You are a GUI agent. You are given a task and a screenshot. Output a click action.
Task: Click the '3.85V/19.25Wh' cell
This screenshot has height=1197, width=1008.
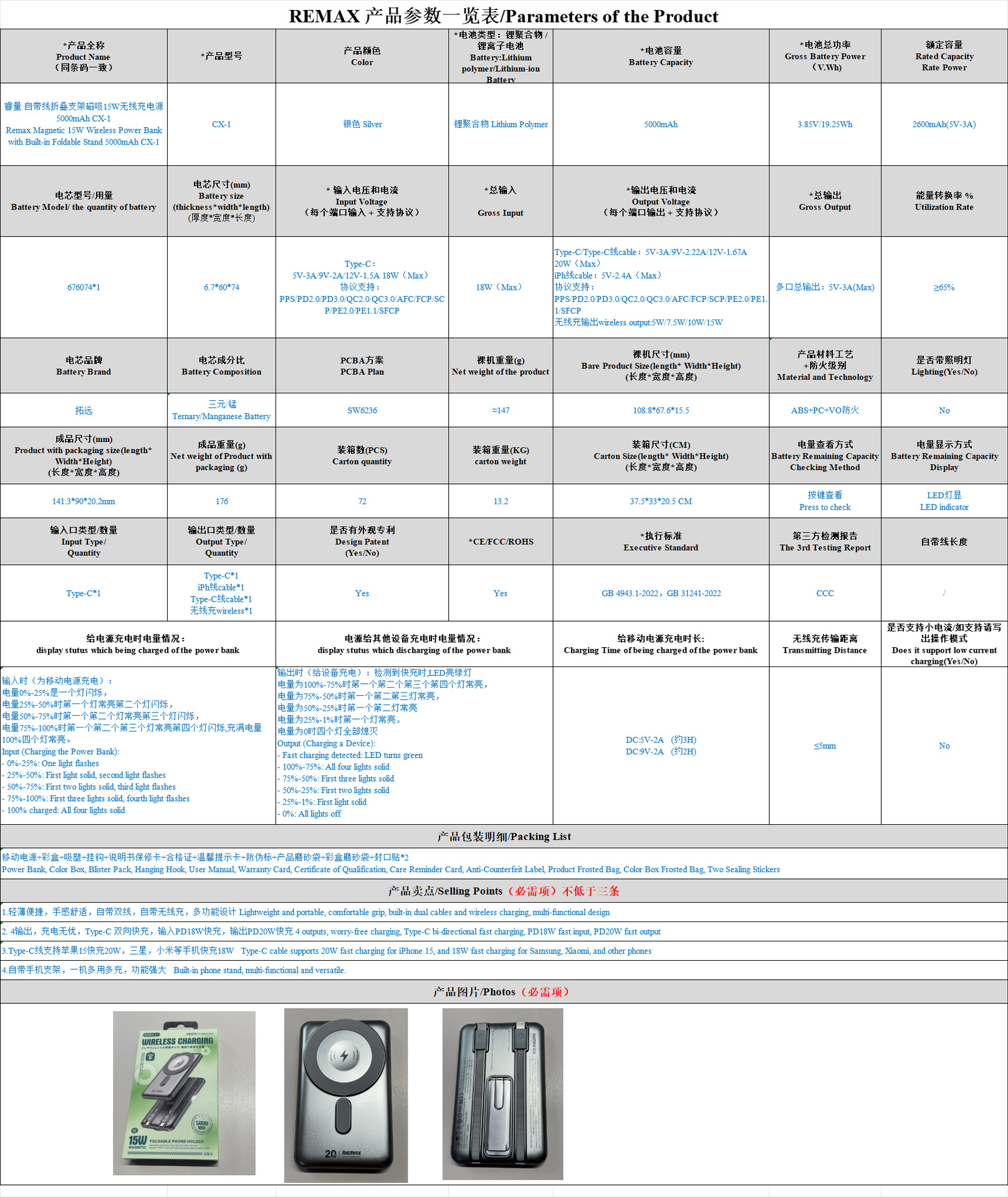click(x=825, y=124)
